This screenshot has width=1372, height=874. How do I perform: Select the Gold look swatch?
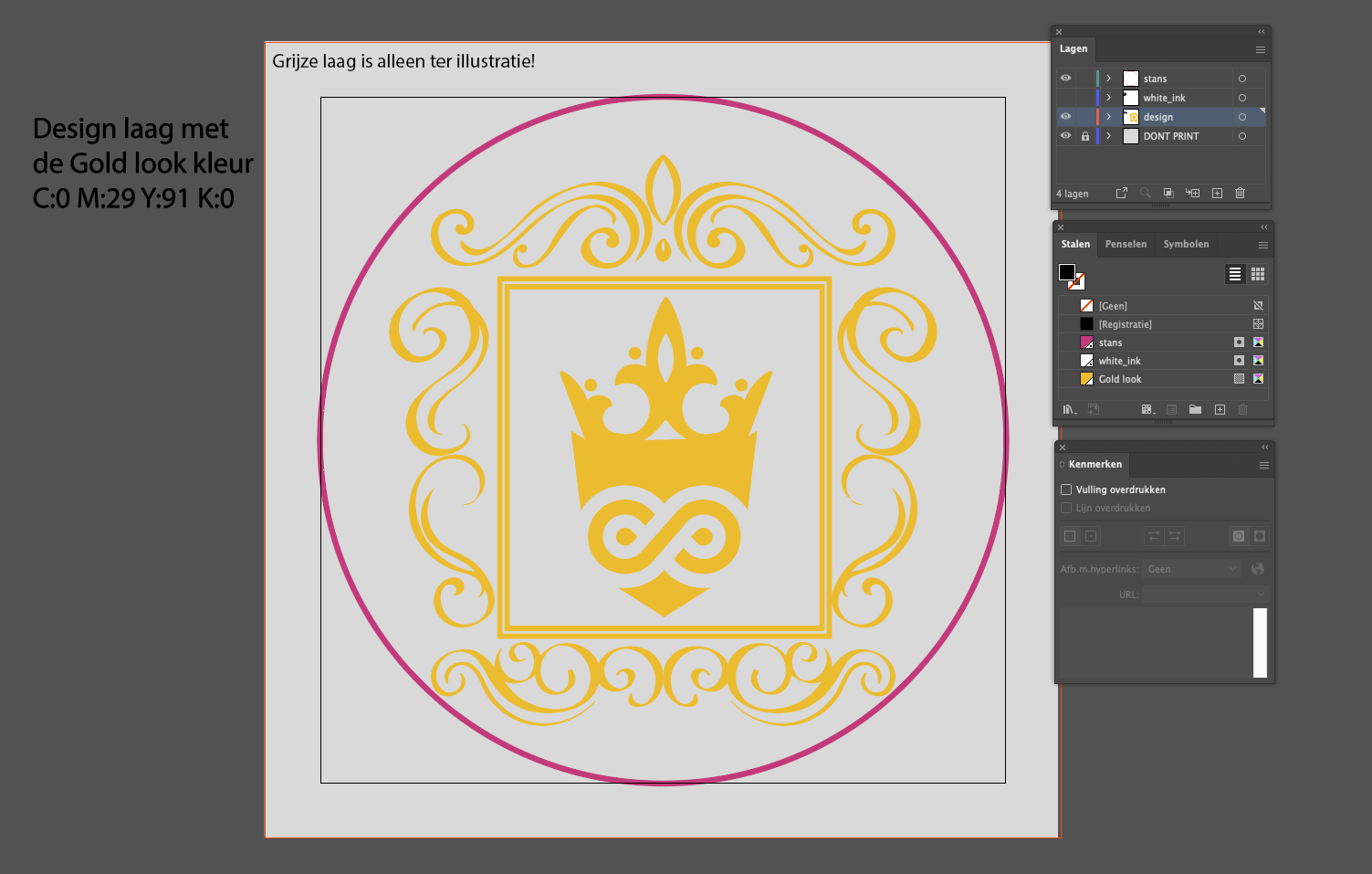(1120, 379)
